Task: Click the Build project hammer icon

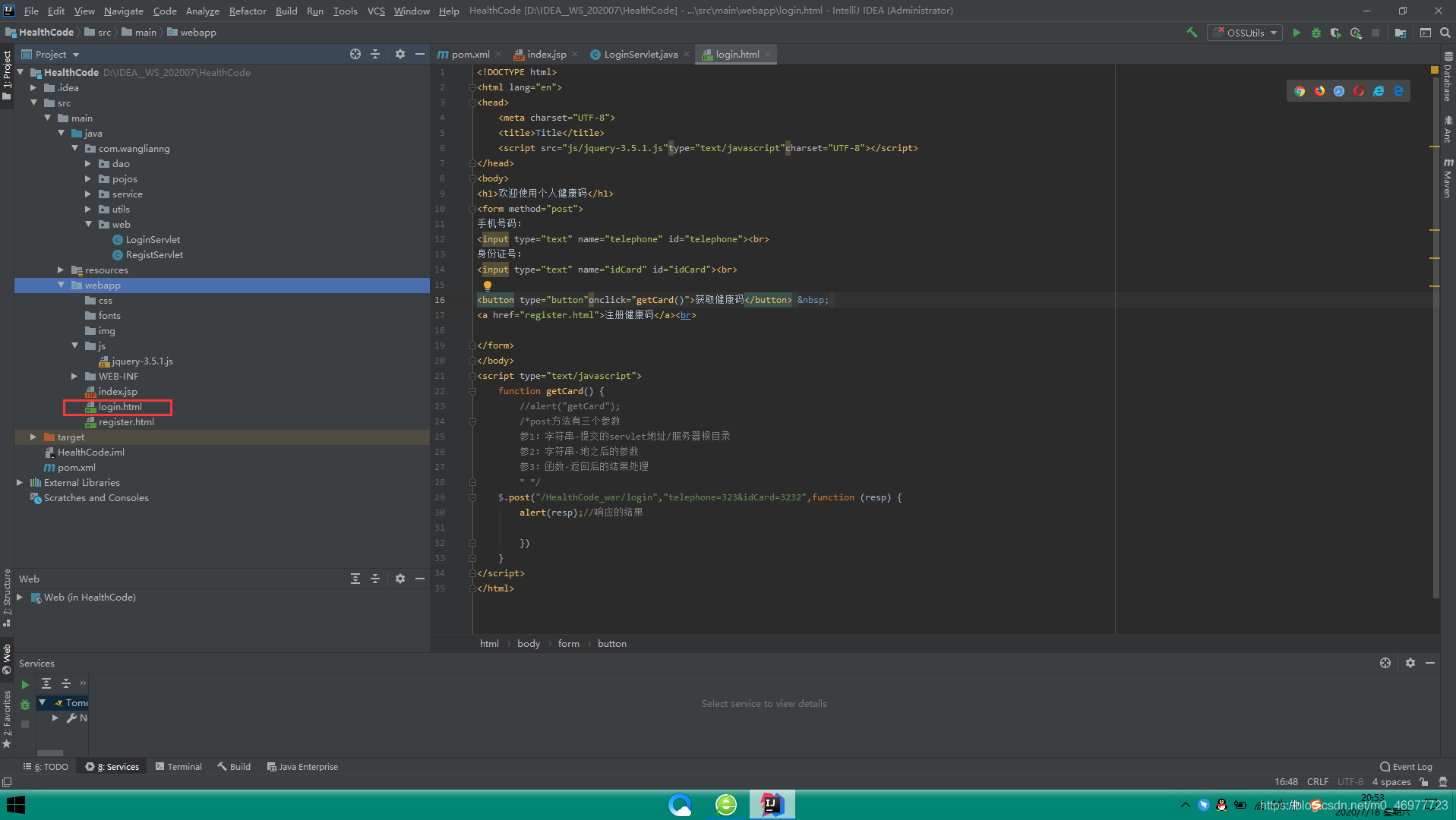Action: (1192, 33)
